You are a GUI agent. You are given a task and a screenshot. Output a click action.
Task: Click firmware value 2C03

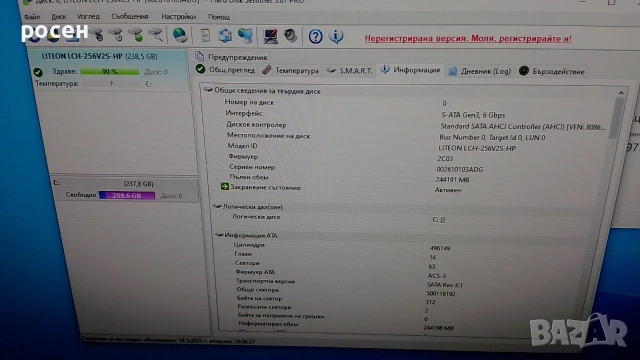coord(445,158)
